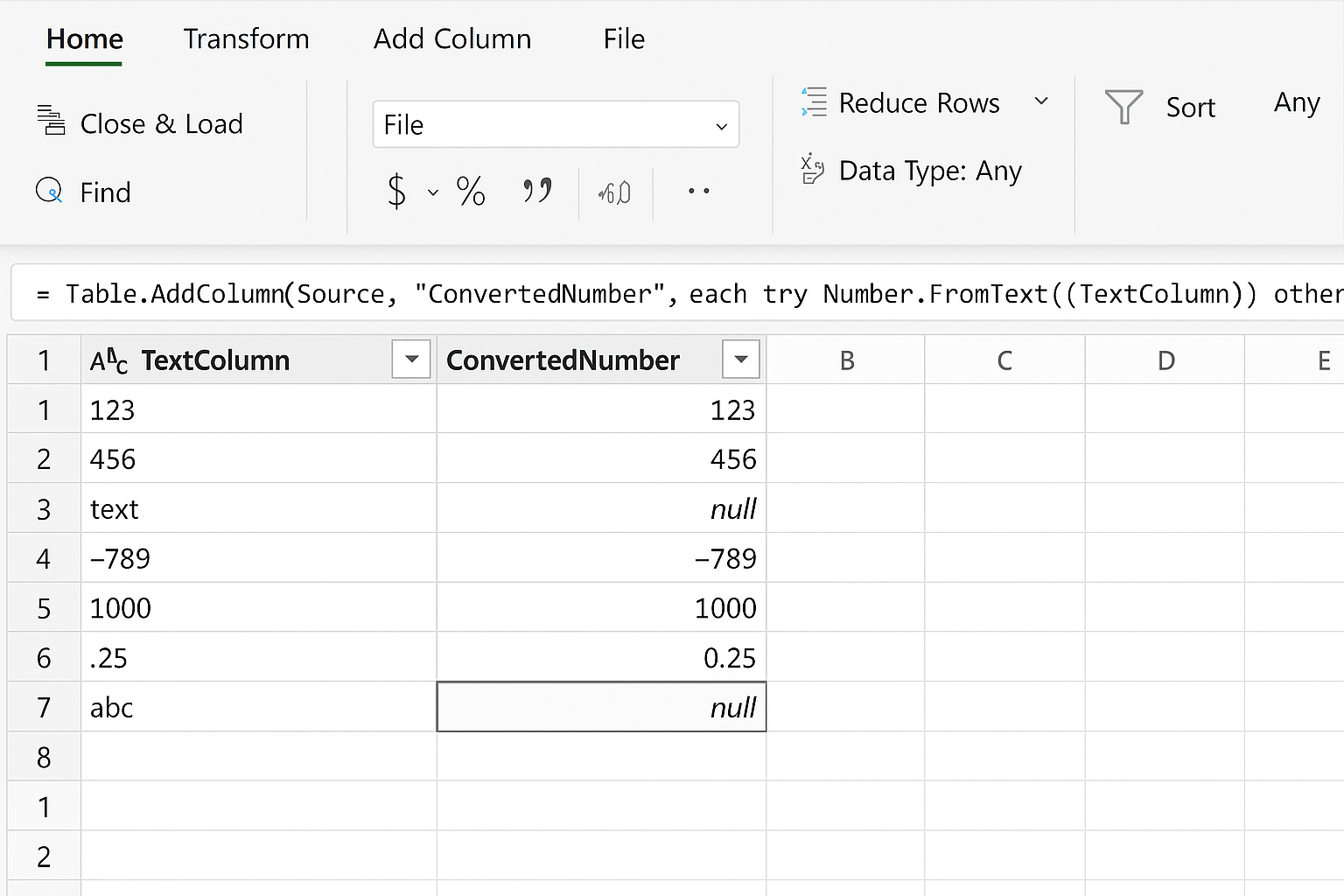The image size is (1344, 896).
Task: Click inside the formula bar
Action: 677,293
